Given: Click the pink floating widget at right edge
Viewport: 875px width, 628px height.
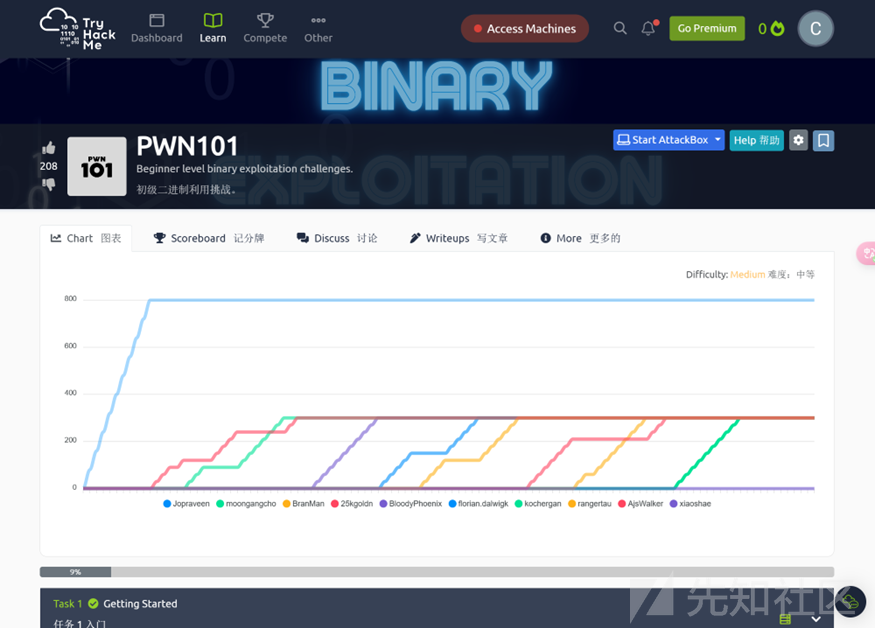Looking at the screenshot, I should (866, 254).
